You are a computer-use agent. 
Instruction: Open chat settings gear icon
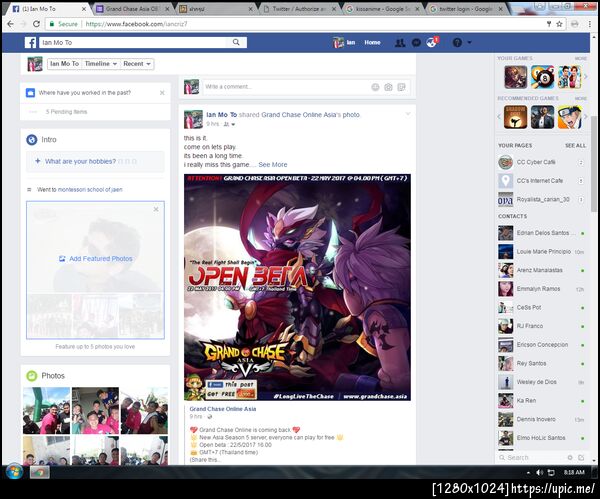tap(570, 458)
